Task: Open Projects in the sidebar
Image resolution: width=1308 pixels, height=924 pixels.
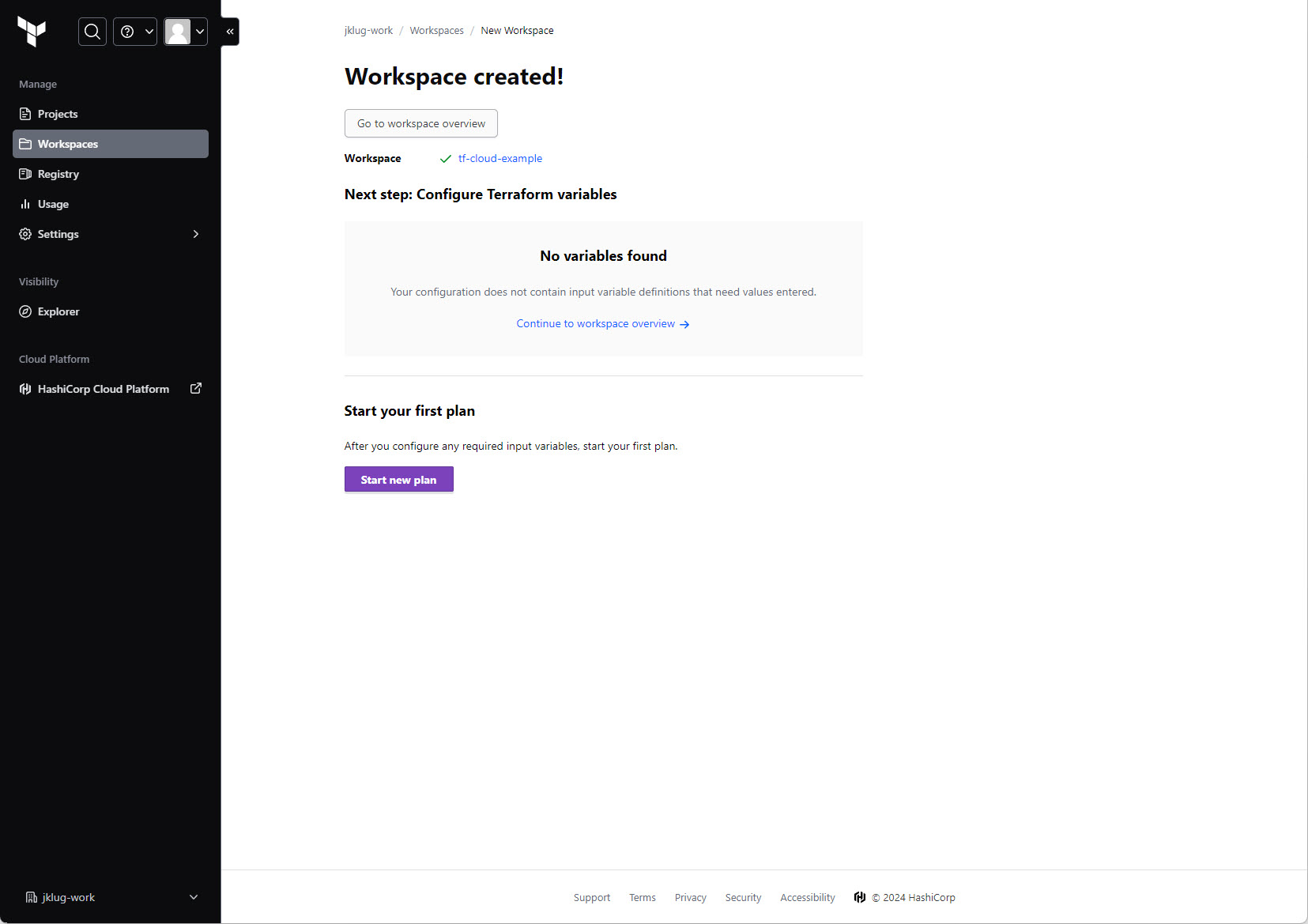Action: [x=58, y=114]
